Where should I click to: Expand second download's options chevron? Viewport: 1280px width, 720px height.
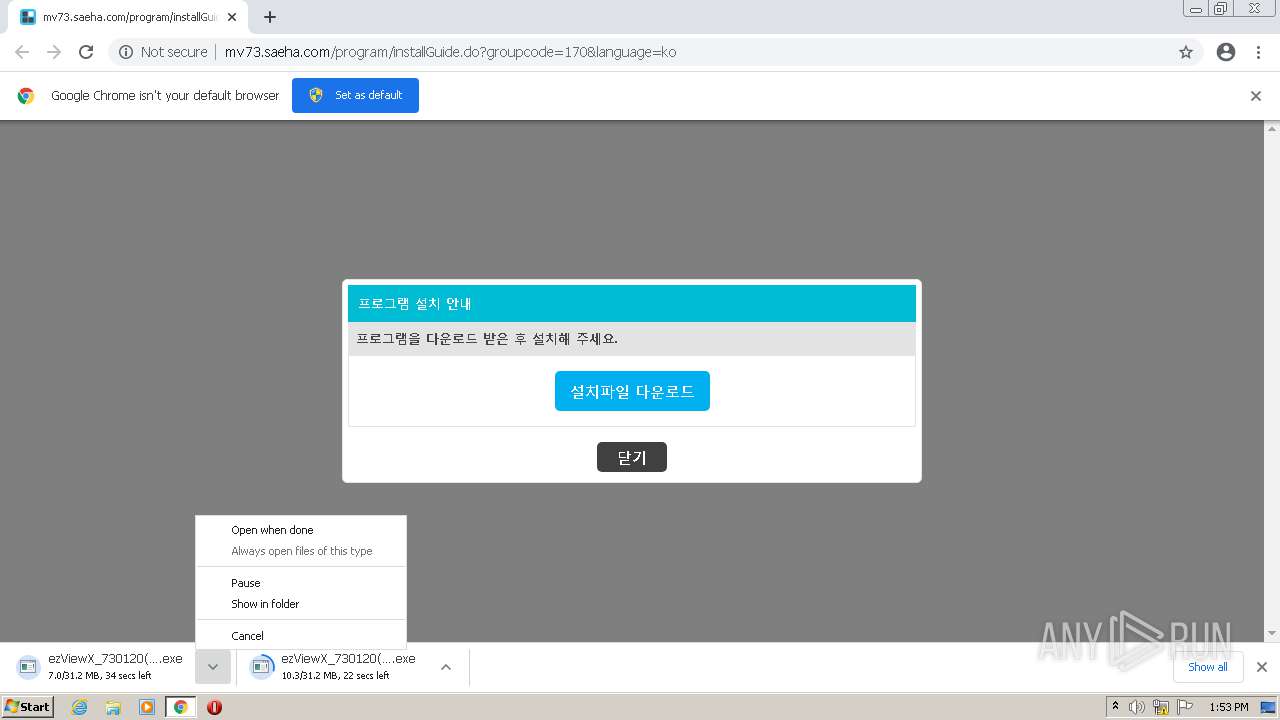[x=446, y=667]
